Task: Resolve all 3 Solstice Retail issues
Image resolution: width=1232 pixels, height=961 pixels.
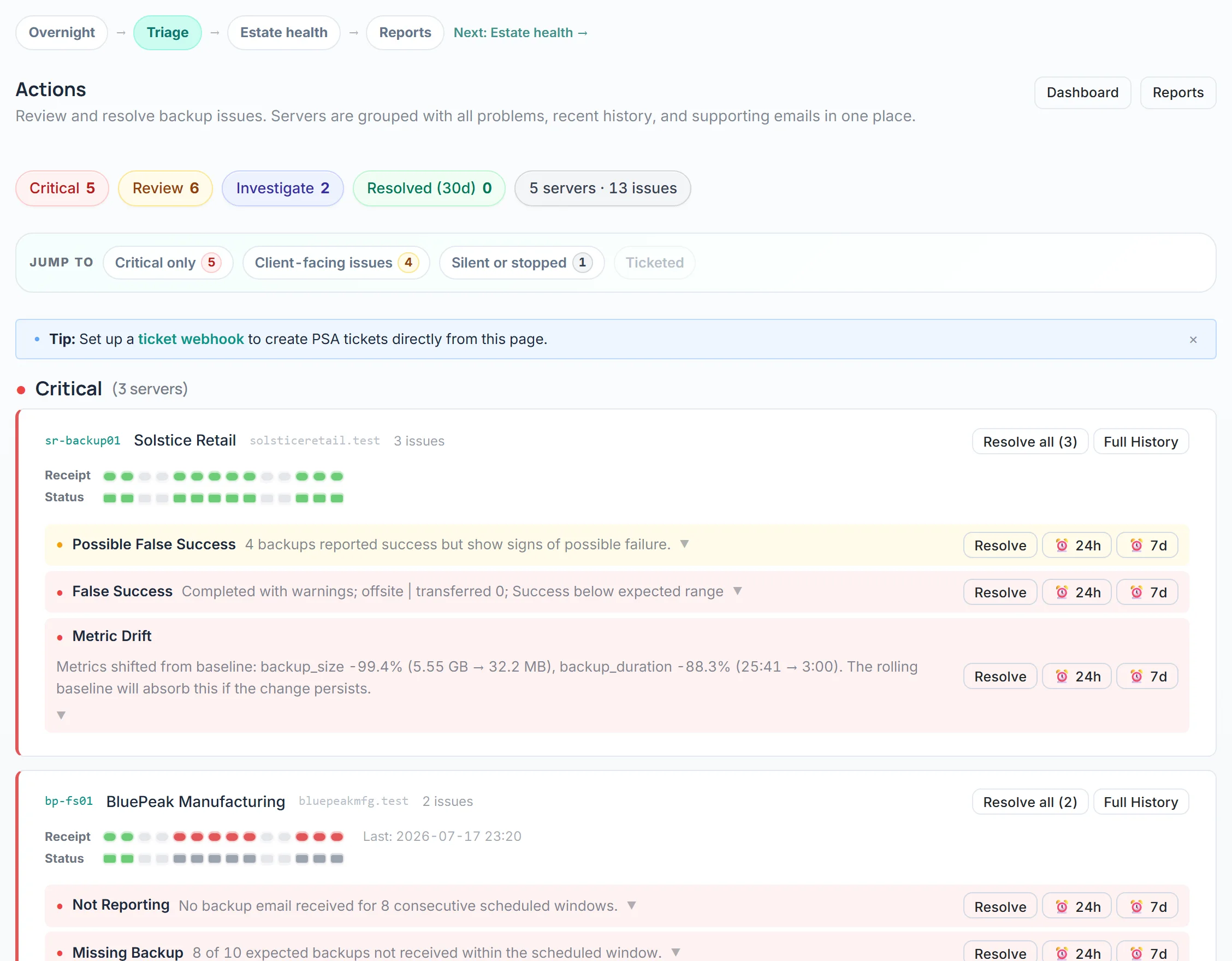Action: [x=1030, y=442]
